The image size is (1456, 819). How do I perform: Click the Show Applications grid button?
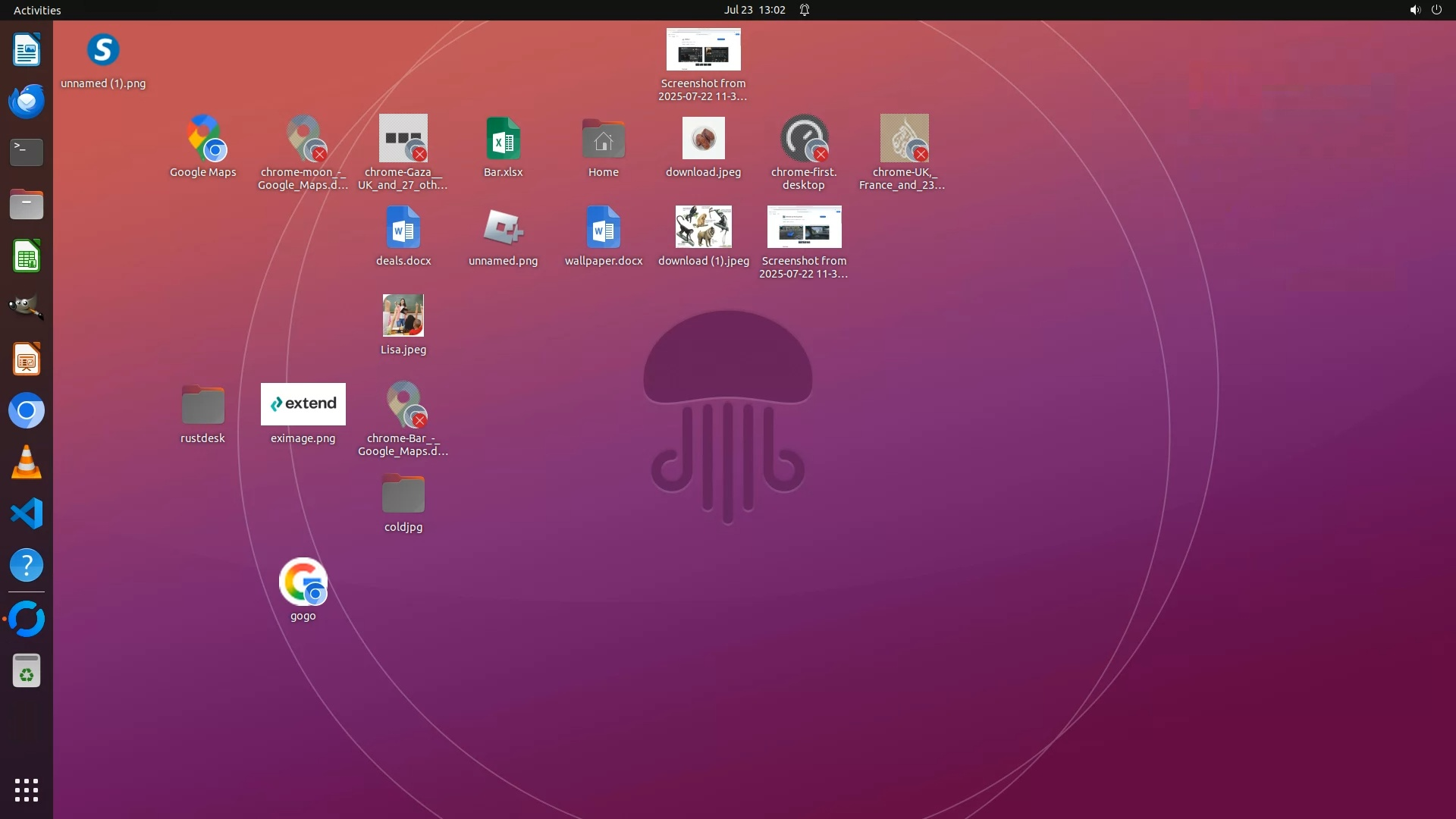[x=27, y=790]
